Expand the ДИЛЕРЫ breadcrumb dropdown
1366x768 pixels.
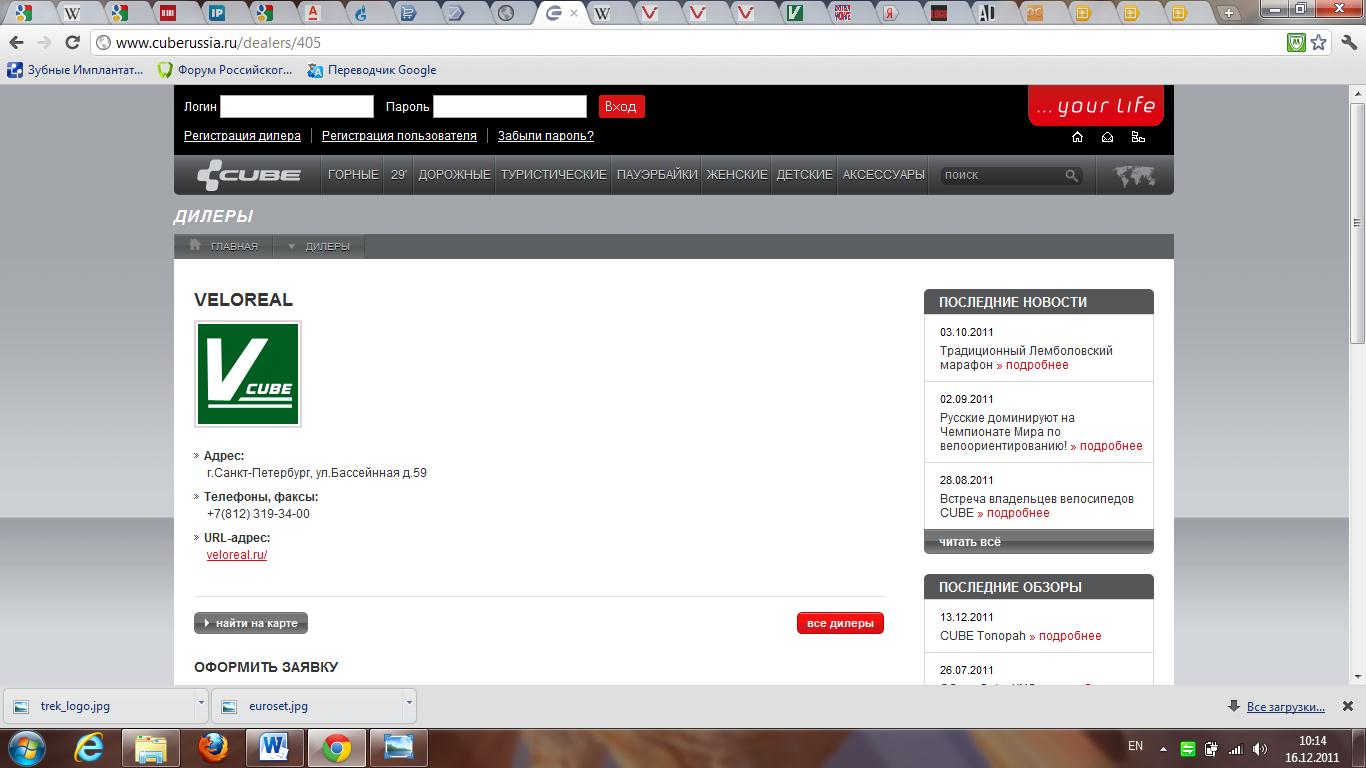[291, 247]
